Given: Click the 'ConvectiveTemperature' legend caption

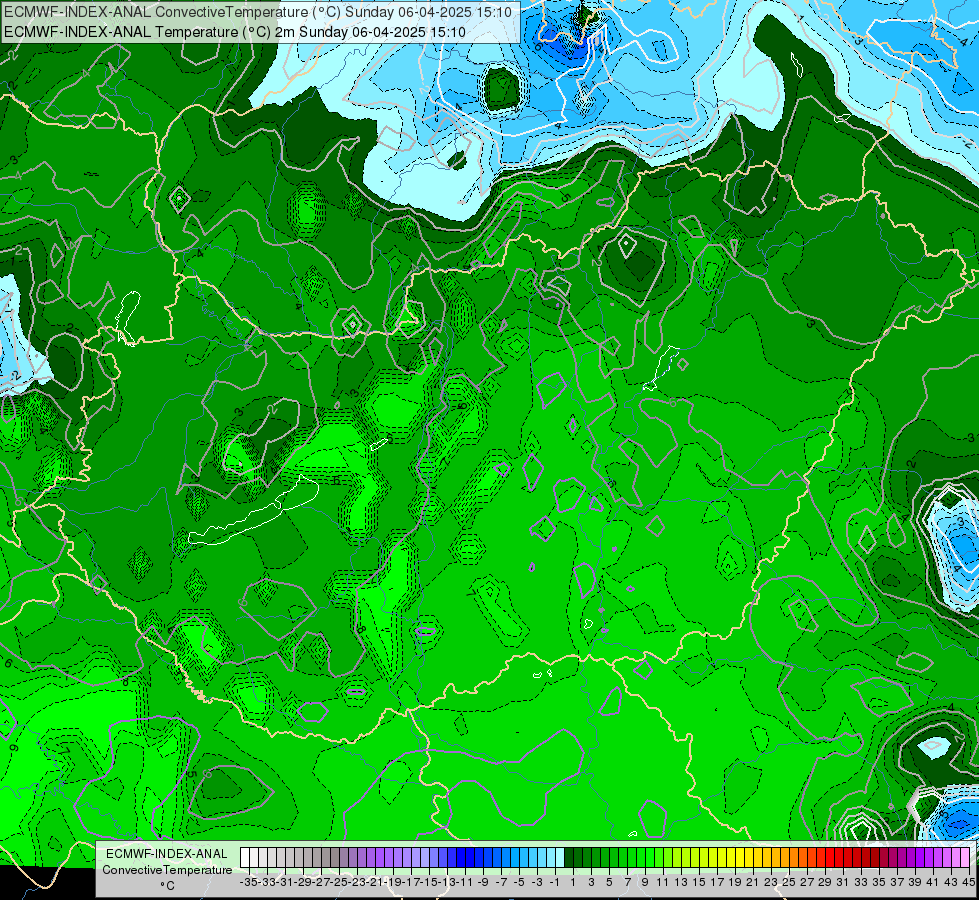Looking at the screenshot, I should point(167,870).
